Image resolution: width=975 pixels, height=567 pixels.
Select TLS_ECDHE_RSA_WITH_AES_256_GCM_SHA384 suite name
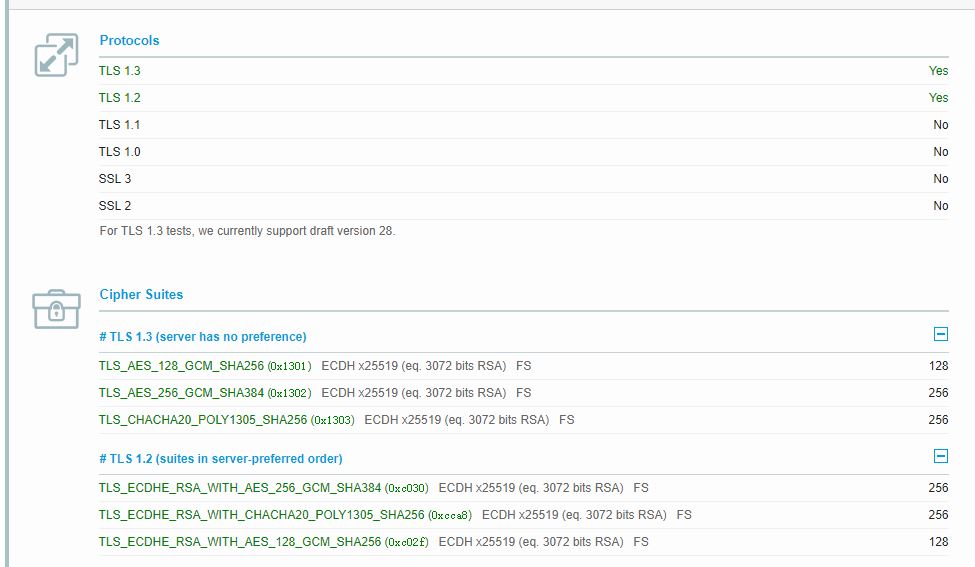tap(239, 488)
